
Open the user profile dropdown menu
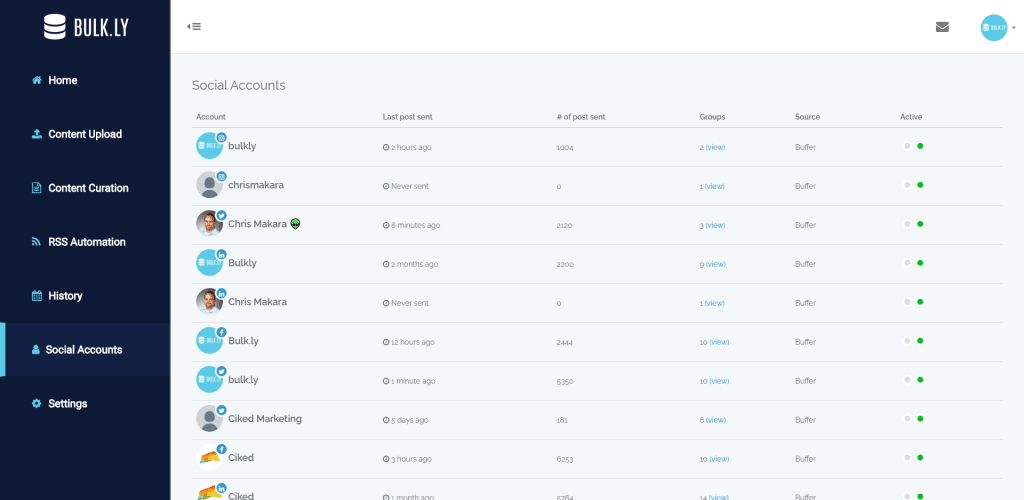coord(997,27)
